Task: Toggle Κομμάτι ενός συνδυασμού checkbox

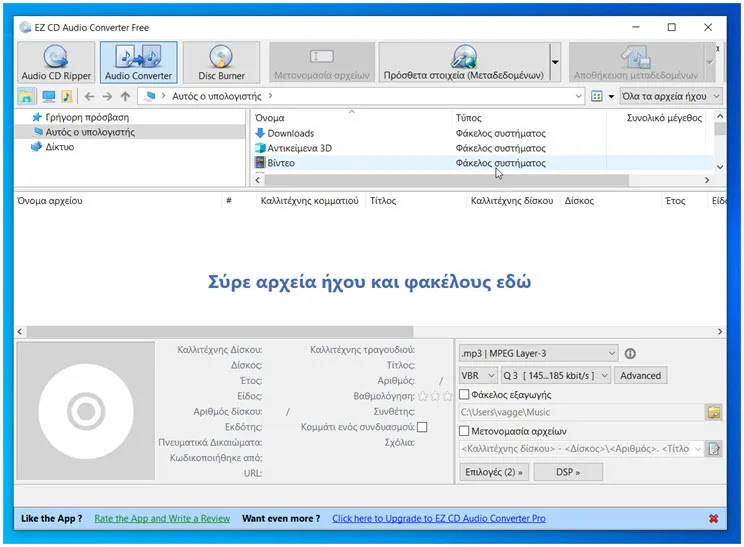Action: coord(422,427)
